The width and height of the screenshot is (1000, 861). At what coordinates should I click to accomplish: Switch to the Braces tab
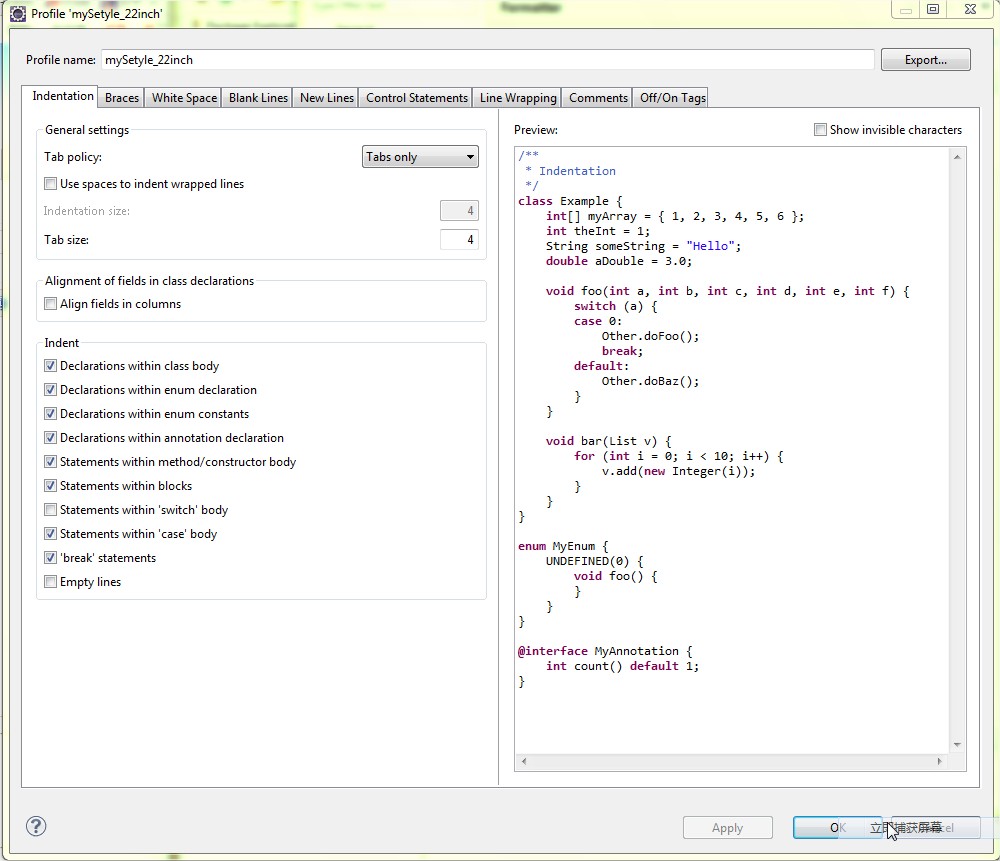122,98
